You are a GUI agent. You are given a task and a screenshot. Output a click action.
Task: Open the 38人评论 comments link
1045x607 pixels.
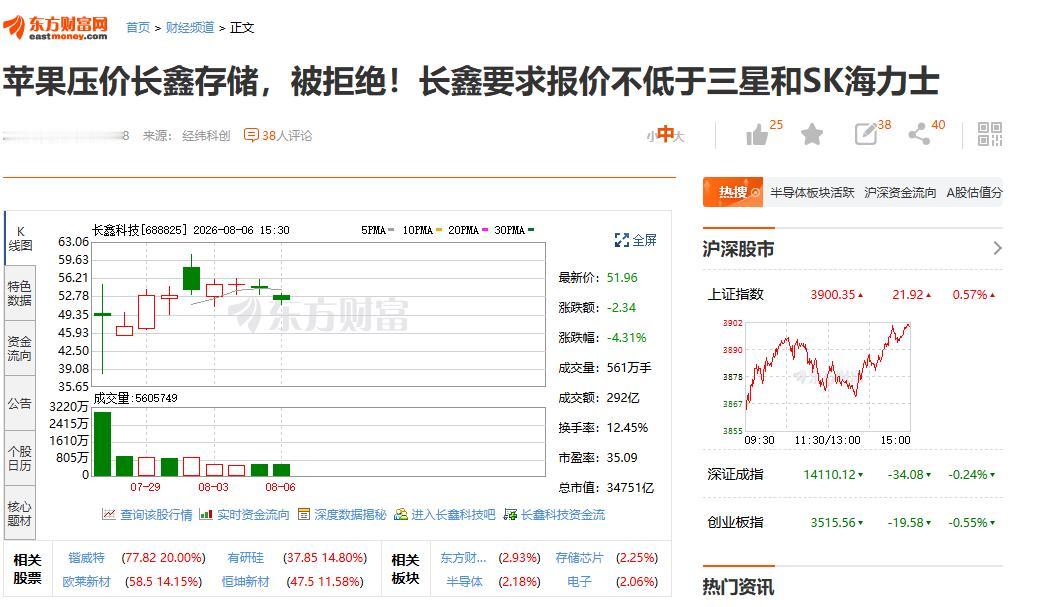click(x=287, y=135)
